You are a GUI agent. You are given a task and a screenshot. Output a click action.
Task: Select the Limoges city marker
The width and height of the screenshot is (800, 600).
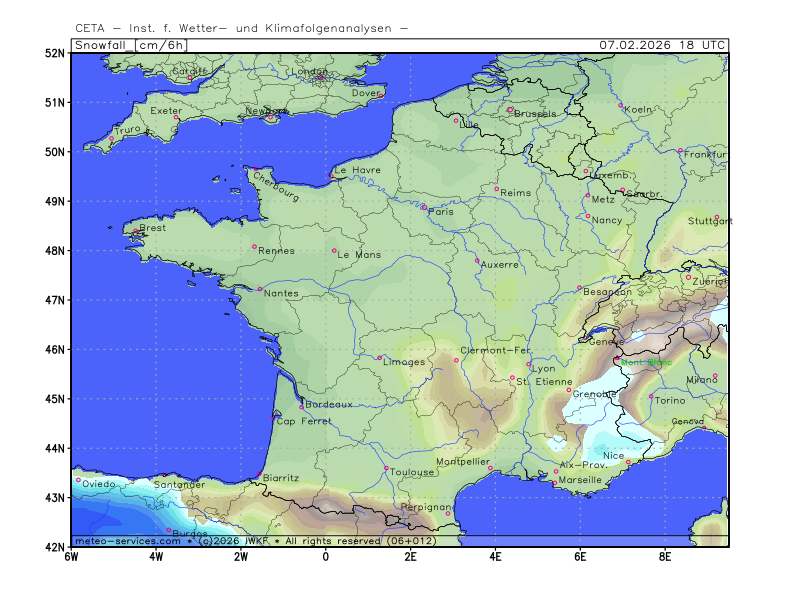(x=379, y=358)
